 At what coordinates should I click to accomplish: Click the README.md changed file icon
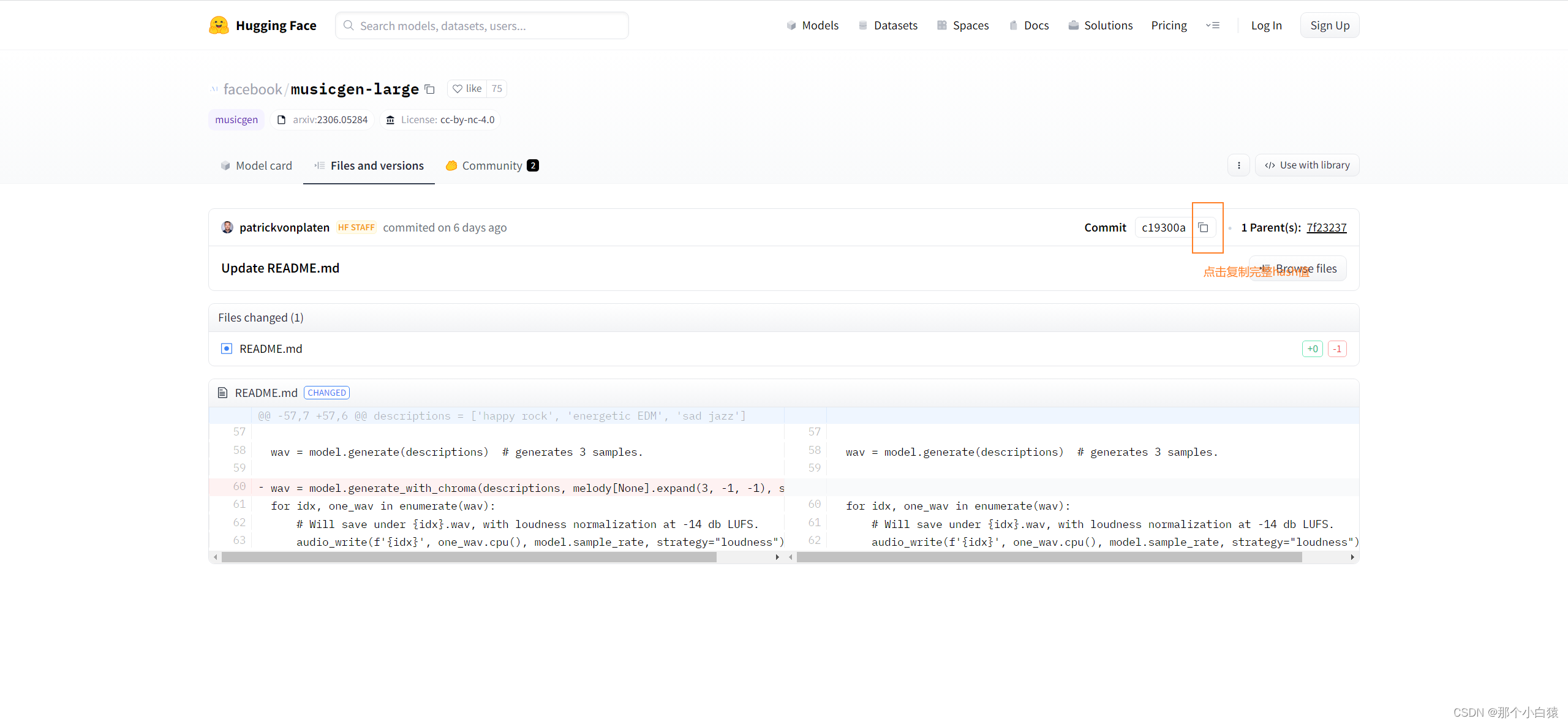click(227, 349)
